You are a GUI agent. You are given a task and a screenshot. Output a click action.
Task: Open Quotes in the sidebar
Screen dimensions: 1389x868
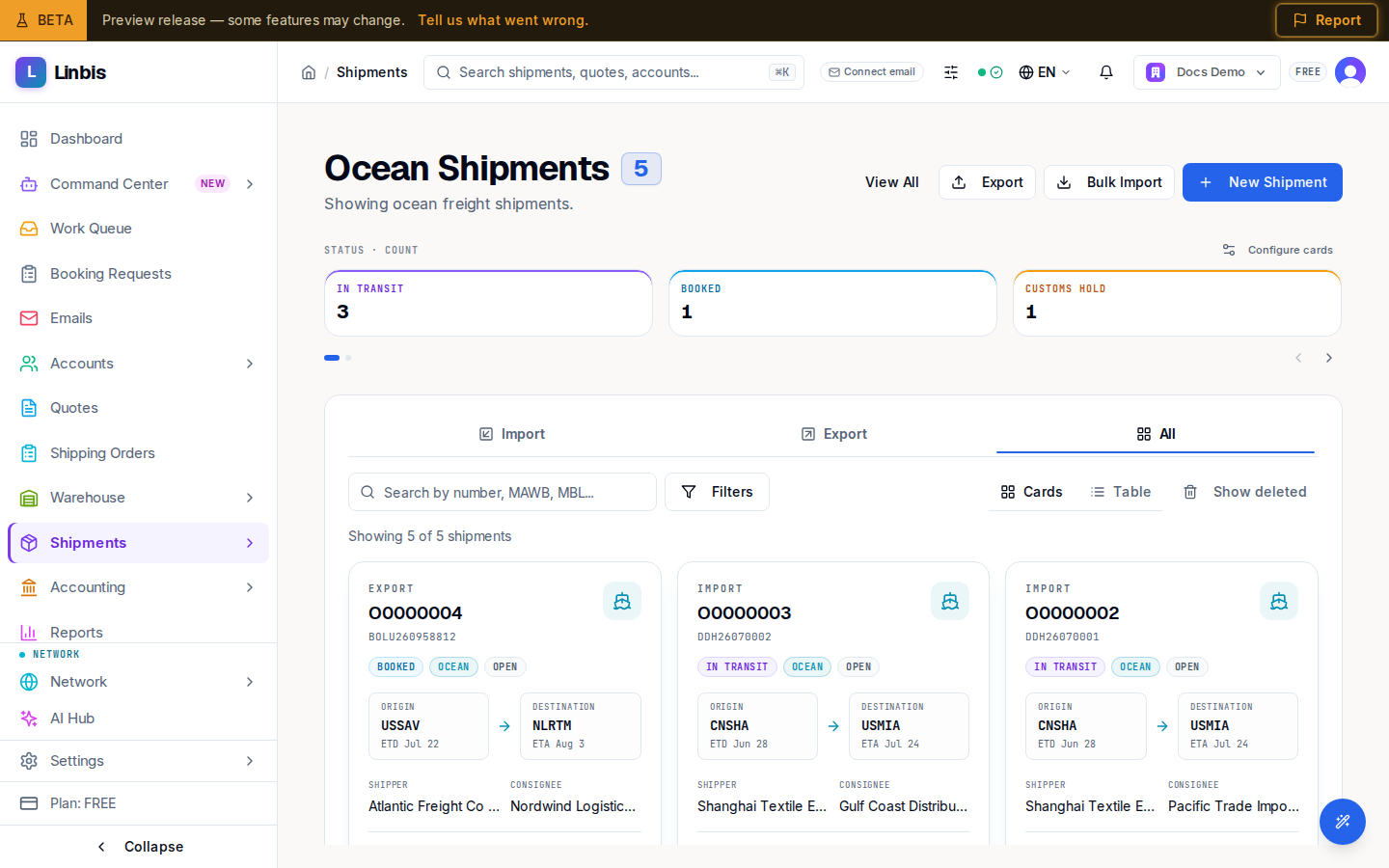tap(138, 408)
